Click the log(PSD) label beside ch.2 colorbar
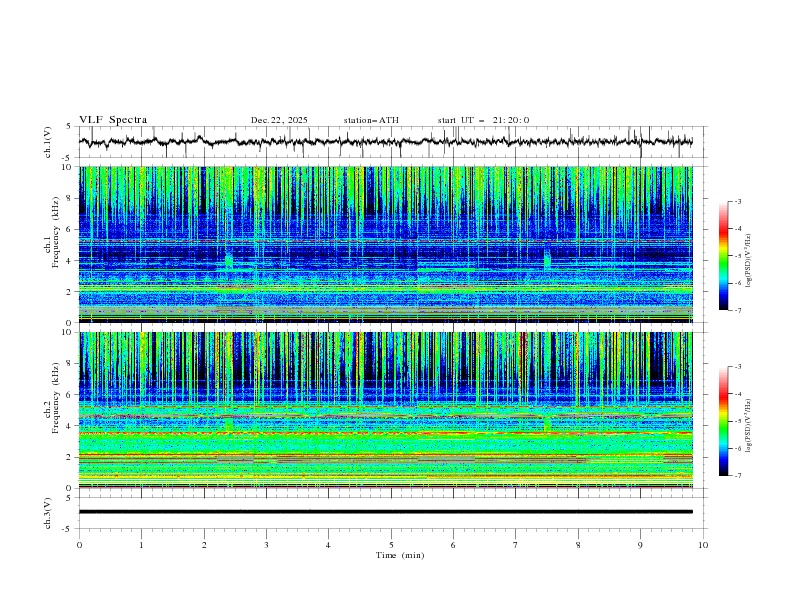 pos(748,426)
